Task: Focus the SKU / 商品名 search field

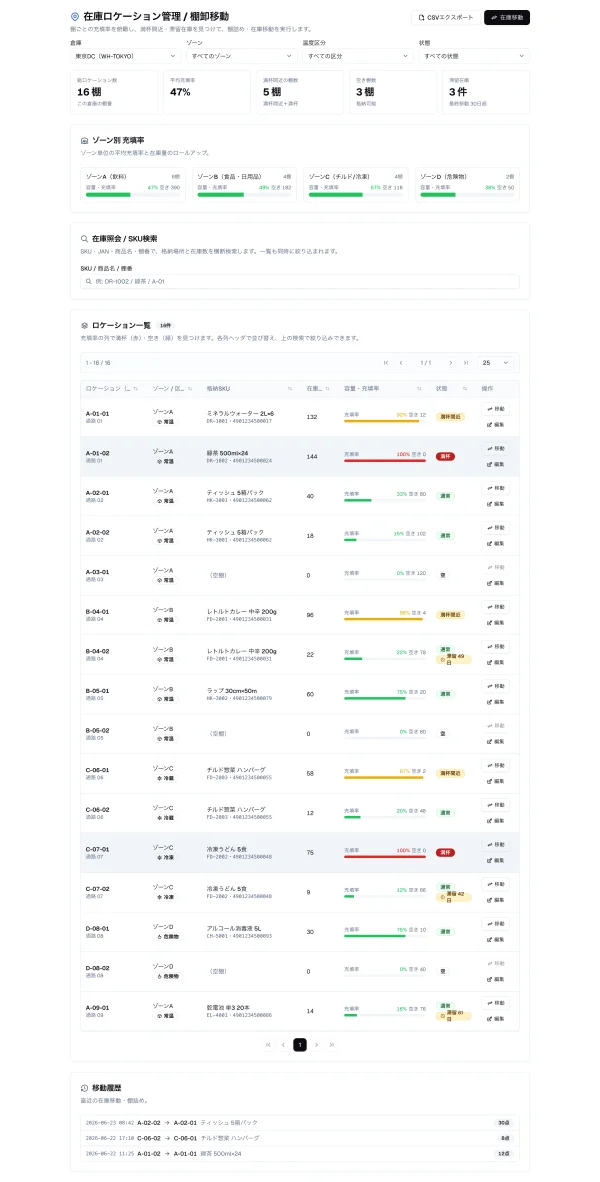Action: click(300, 281)
